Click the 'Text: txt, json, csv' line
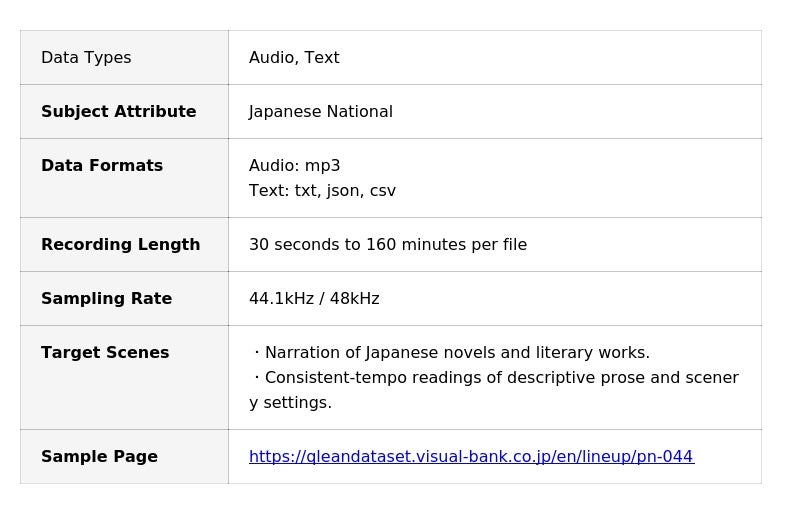800x514 pixels. (x=322, y=191)
